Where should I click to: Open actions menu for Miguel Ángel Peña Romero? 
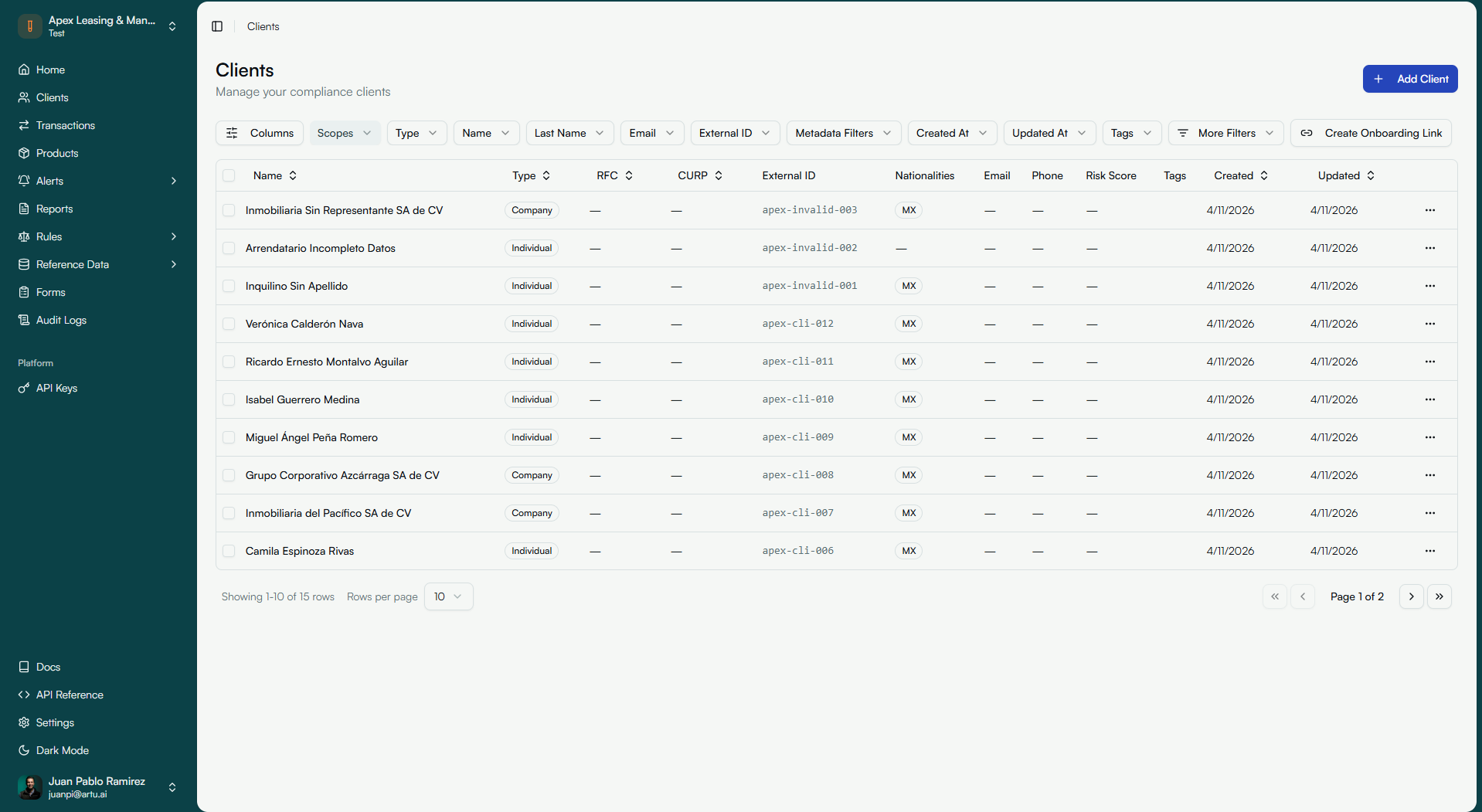click(1430, 437)
